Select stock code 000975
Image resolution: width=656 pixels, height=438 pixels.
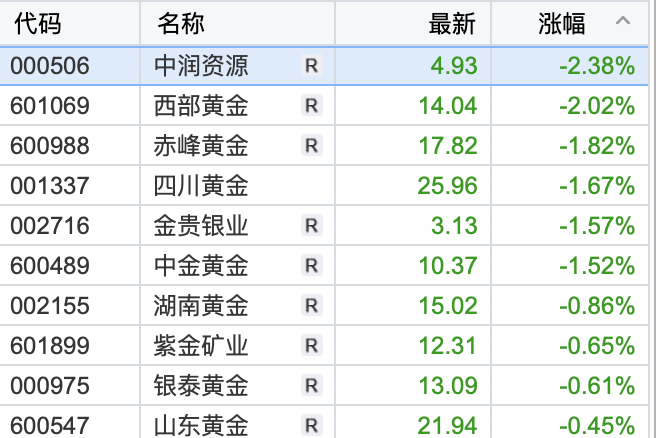coord(50,385)
